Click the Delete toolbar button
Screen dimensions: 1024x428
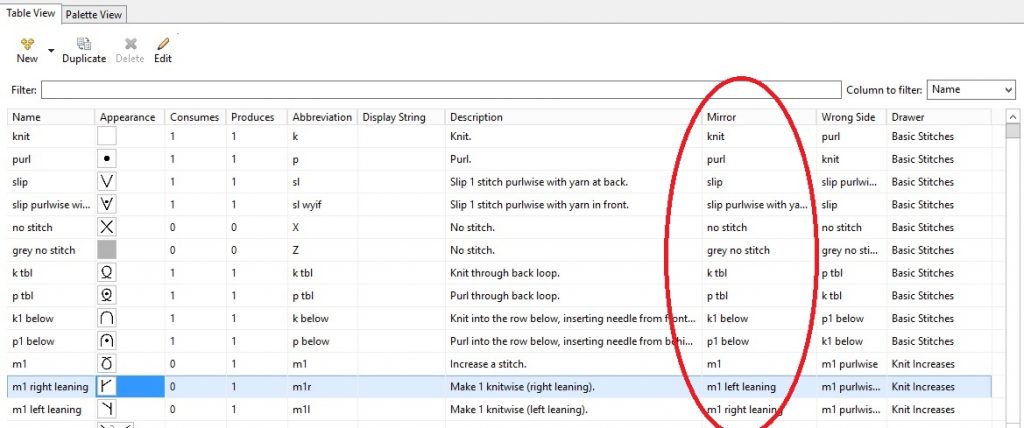pyautogui.click(x=129, y=50)
